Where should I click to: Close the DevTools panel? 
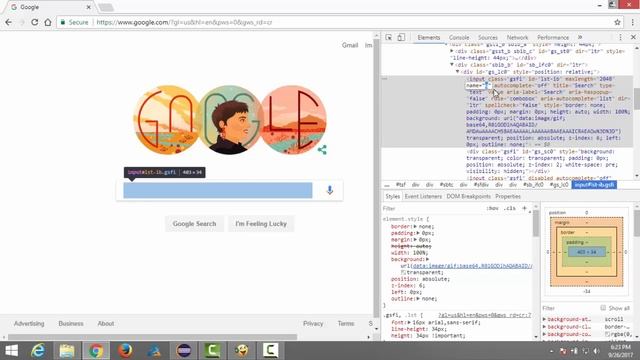click(633, 37)
